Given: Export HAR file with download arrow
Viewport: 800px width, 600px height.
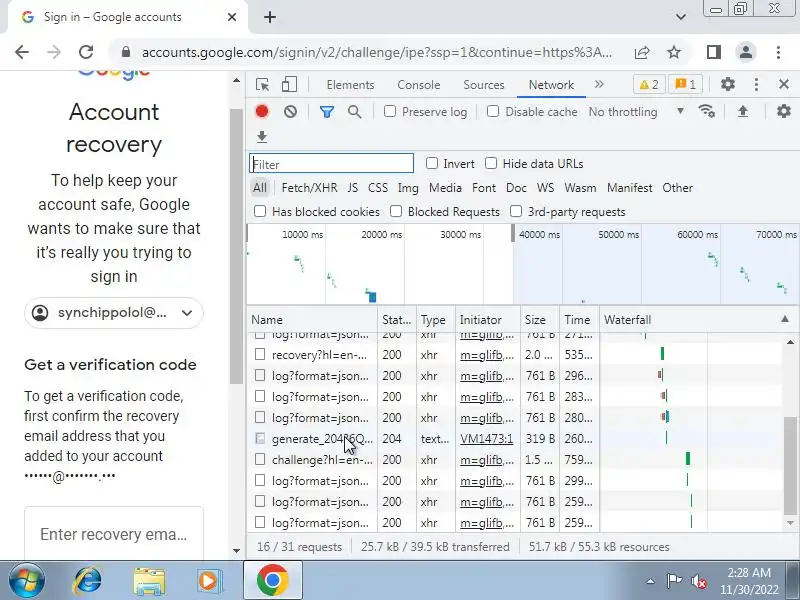Looking at the screenshot, I should point(262,136).
